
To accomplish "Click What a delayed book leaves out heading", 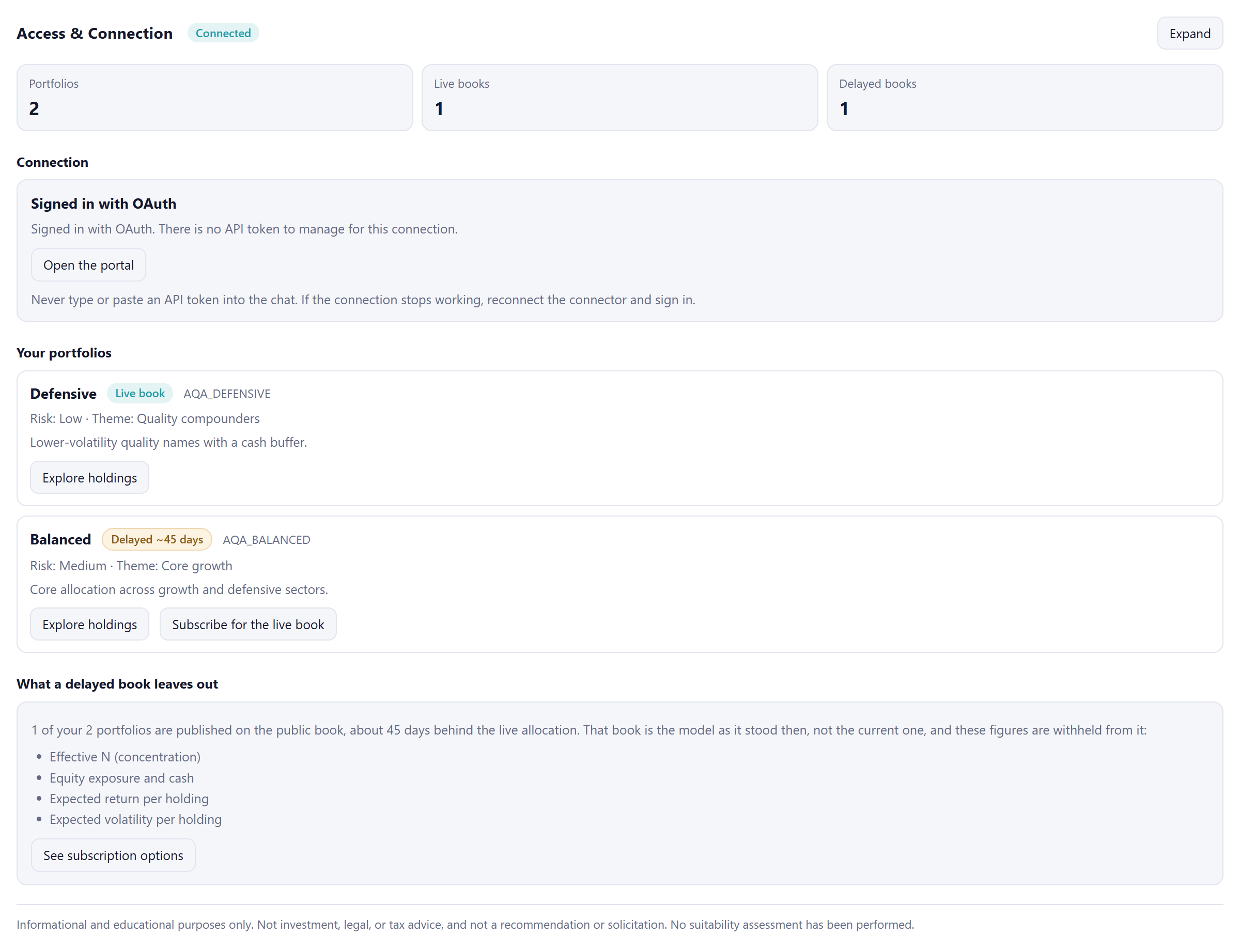I will [x=117, y=683].
